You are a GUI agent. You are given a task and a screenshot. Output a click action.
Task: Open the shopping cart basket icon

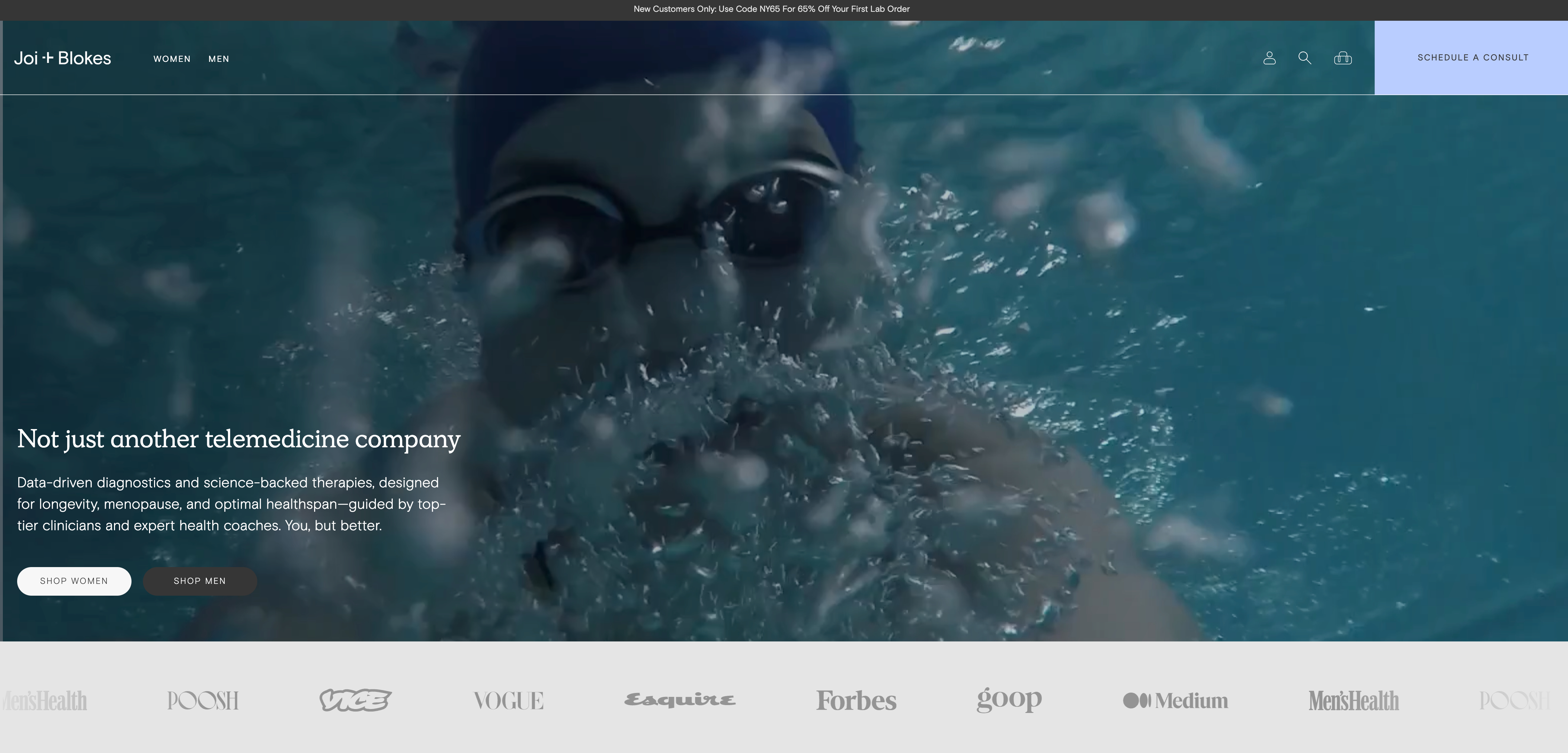tap(1343, 58)
